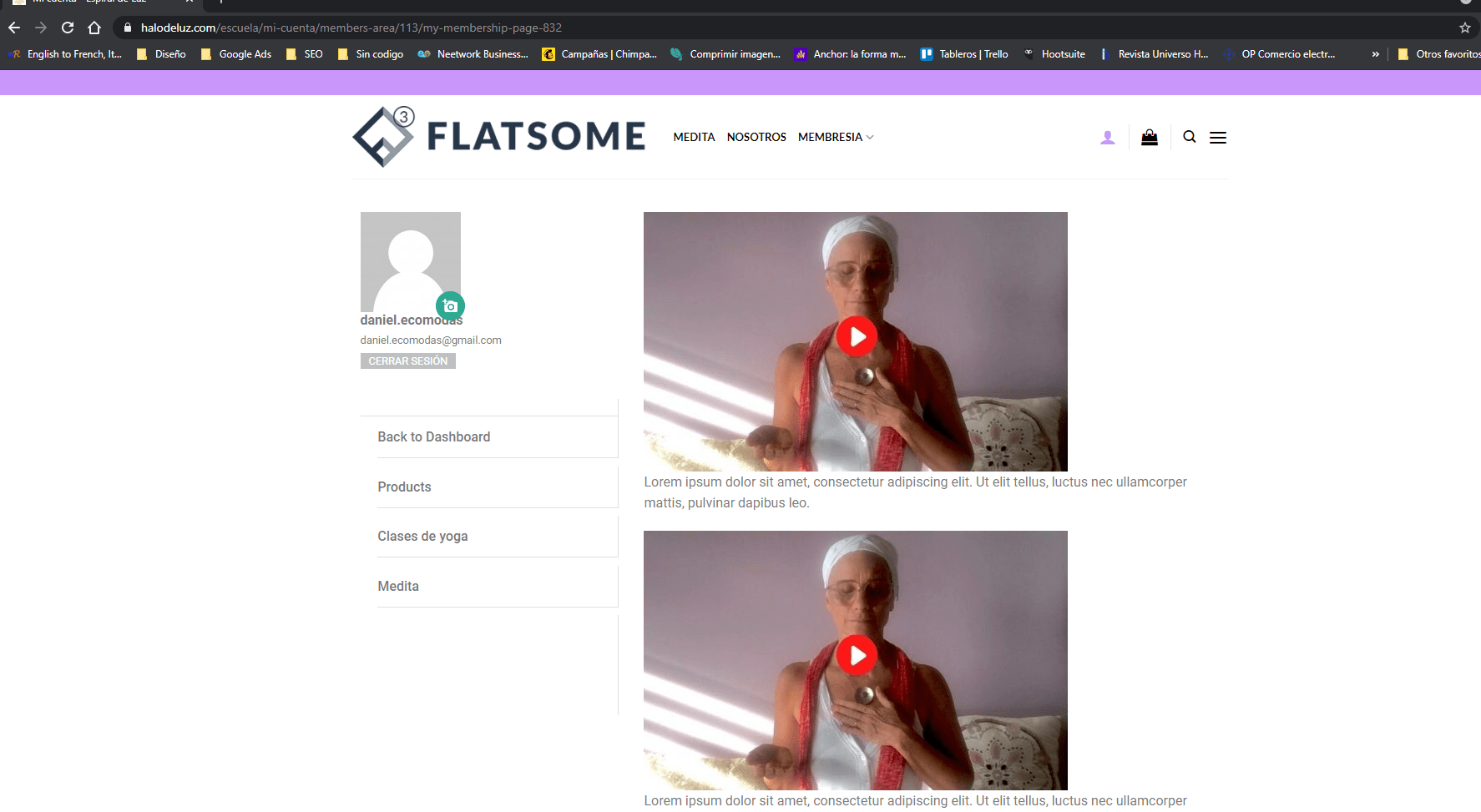Image resolution: width=1481 pixels, height=812 pixels.
Task: Bookmark this page with the star icon
Action: click(x=1464, y=28)
